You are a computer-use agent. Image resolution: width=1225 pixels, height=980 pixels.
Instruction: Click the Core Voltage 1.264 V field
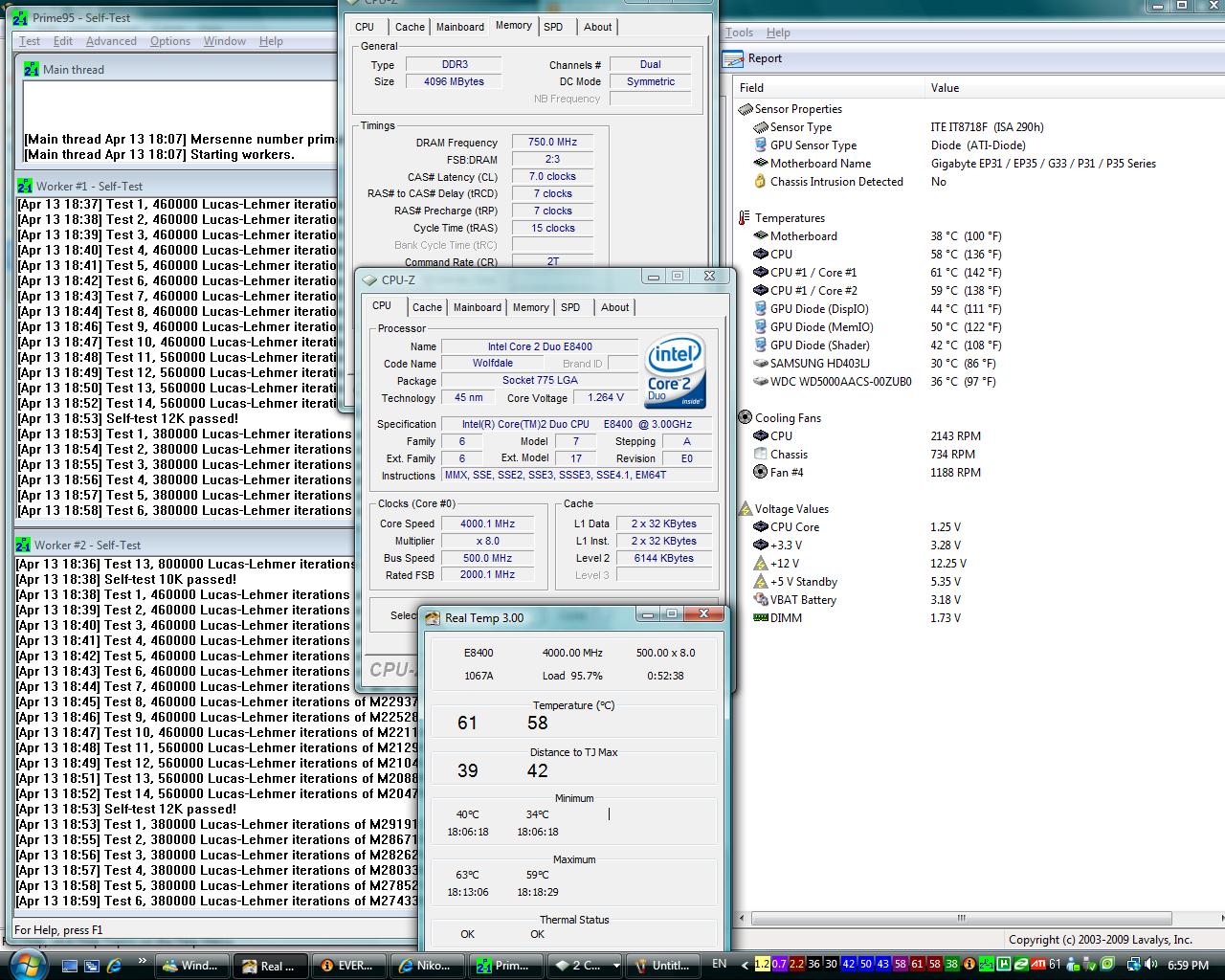pyautogui.click(x=606, y=398)
